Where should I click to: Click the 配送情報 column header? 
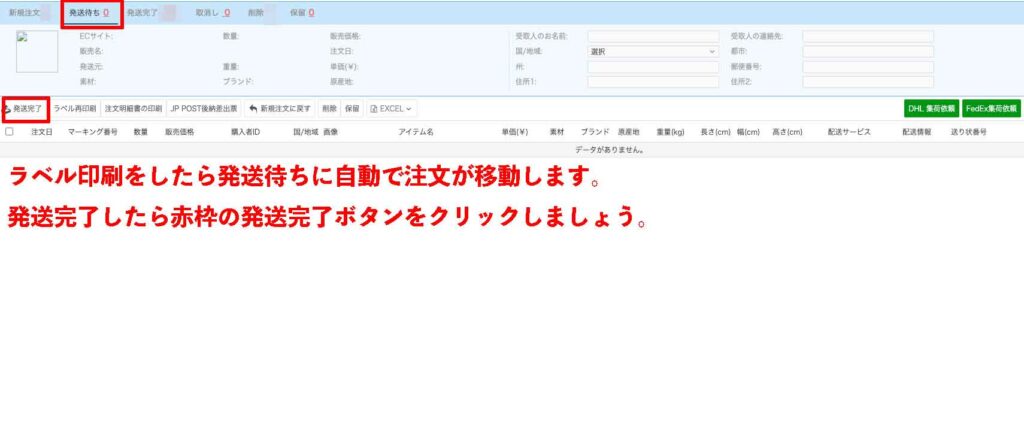point(917,131)
